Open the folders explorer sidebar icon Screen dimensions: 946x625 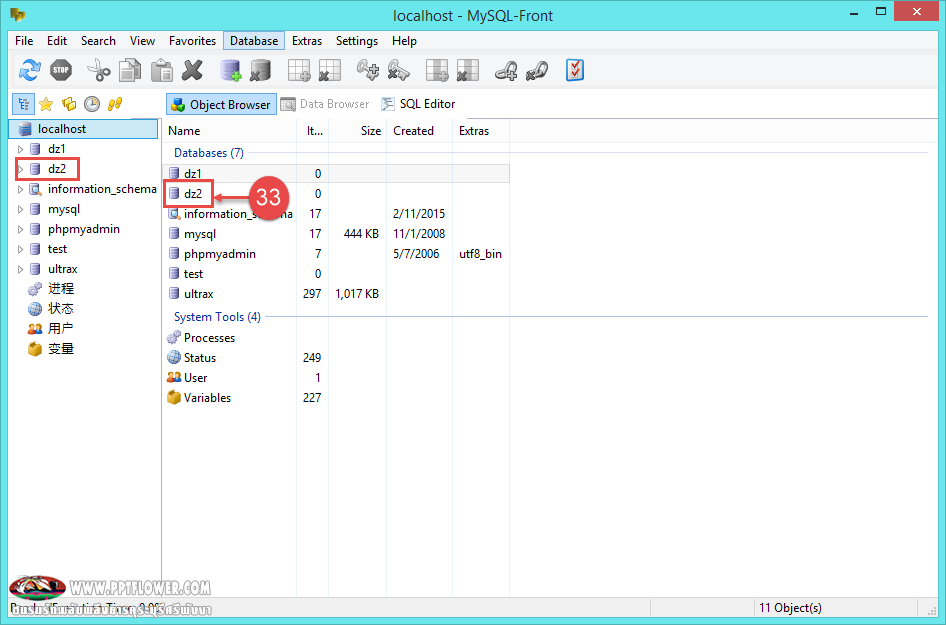pyautogui.click(x=69, y=104)
